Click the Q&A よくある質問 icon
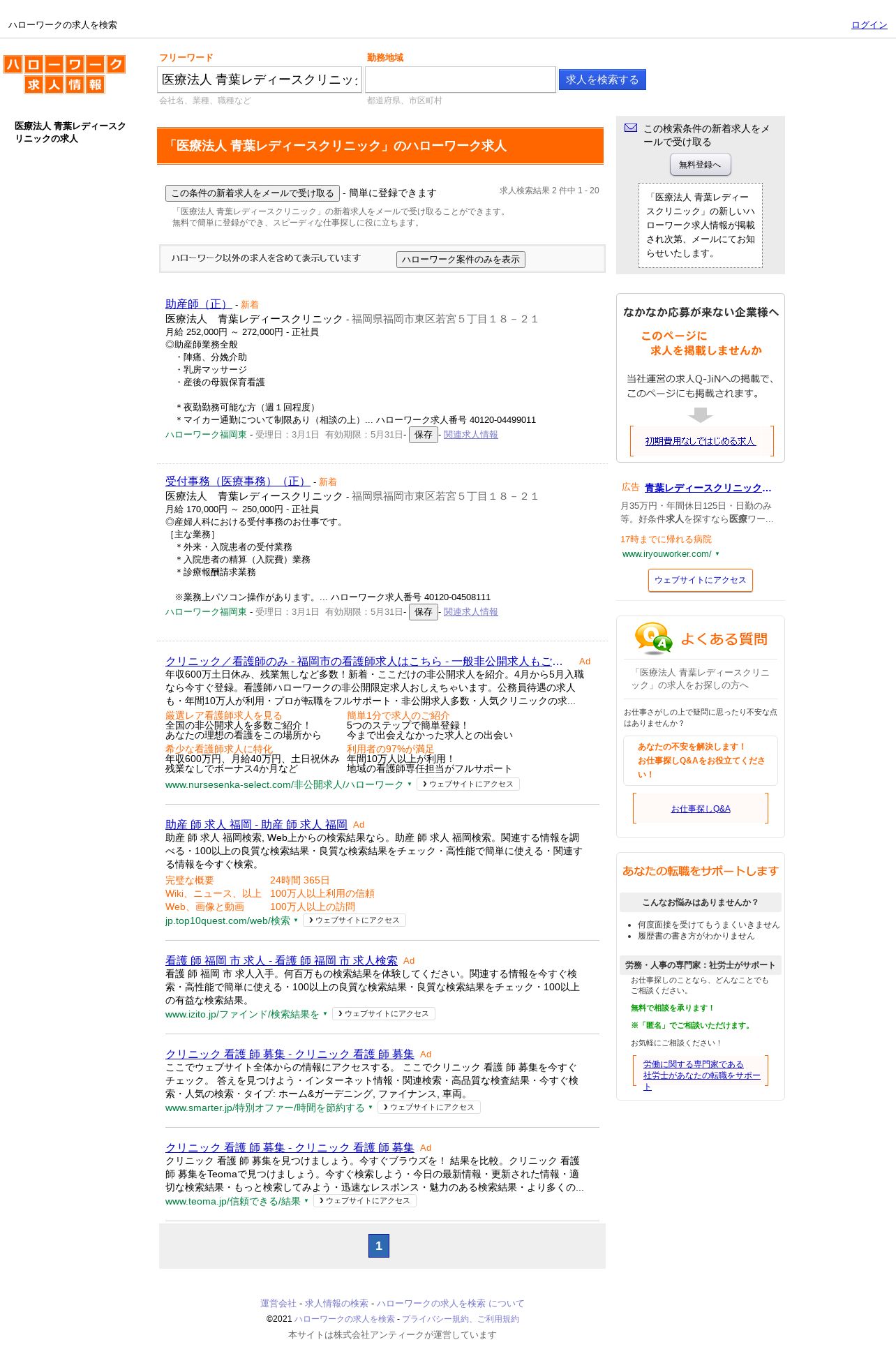This screenshot has width=896, height=1349. pyautogui.click(x=653, y=639)
